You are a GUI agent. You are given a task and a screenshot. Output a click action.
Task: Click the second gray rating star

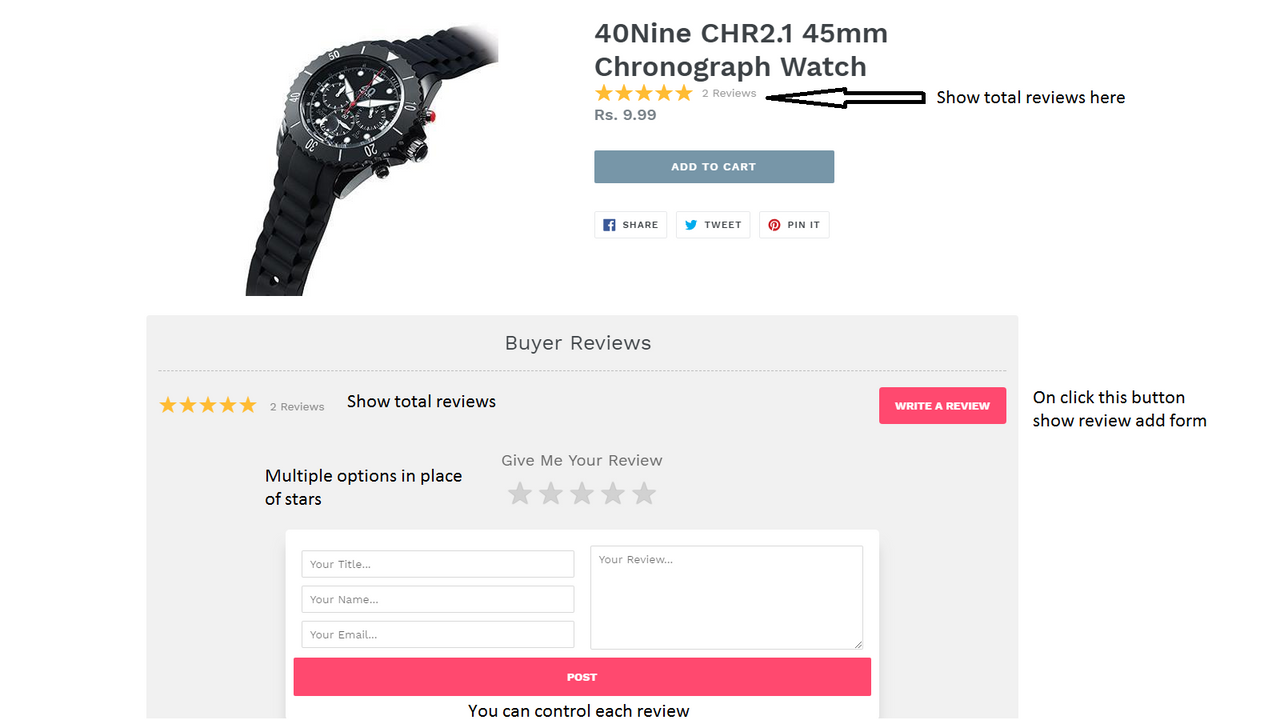[x=550, y=493]
